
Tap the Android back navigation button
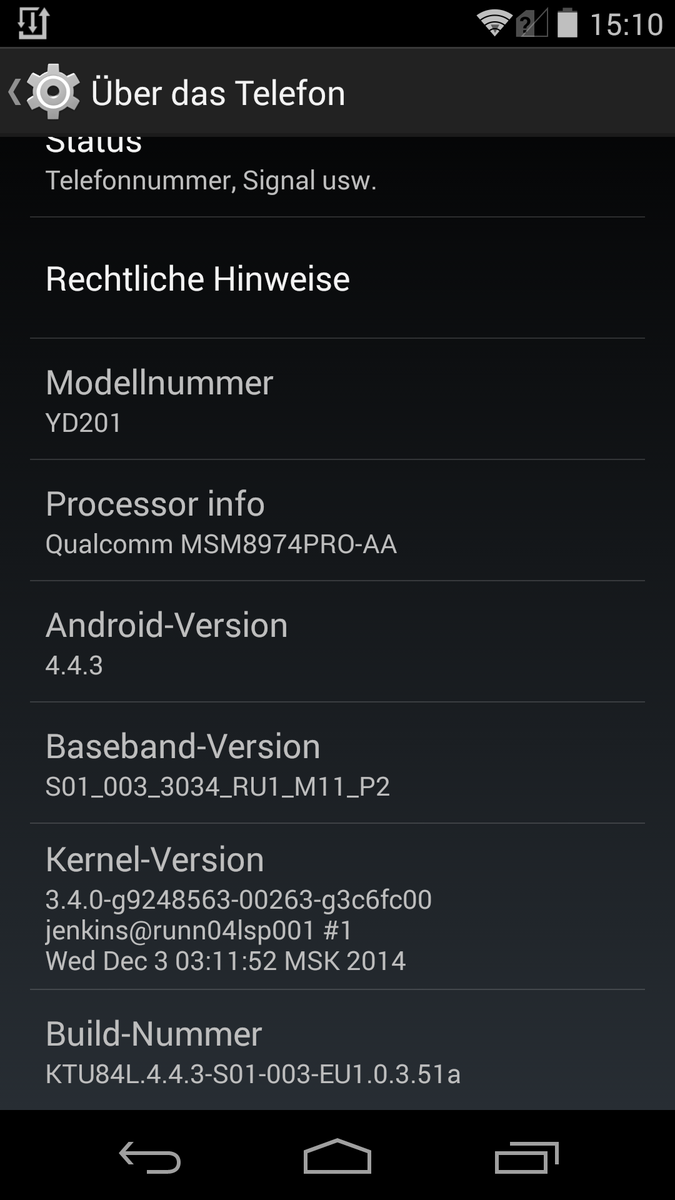point(150,1158)
